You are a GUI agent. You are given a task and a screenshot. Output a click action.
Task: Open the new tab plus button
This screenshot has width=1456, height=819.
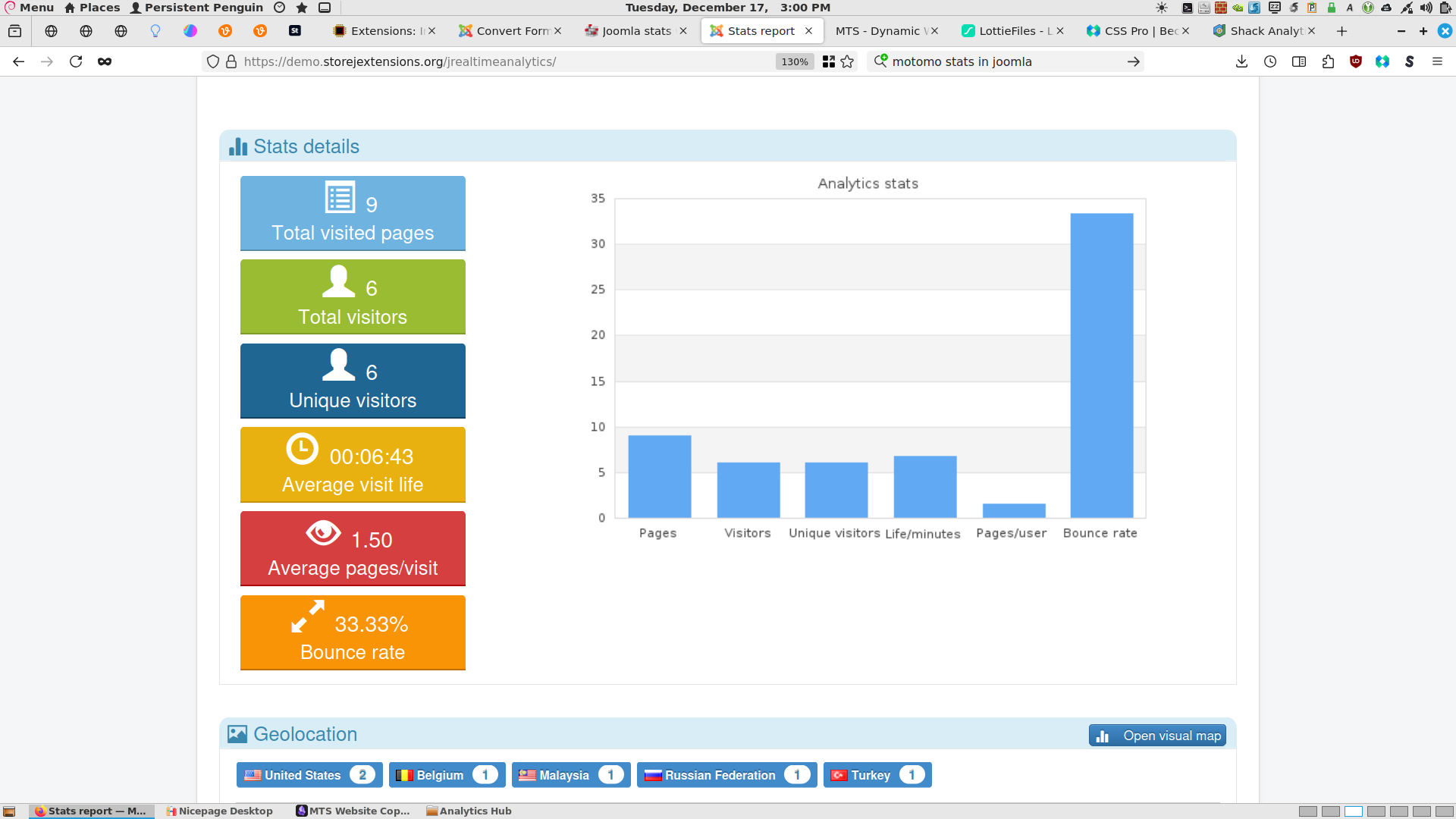coord(1341,31)
